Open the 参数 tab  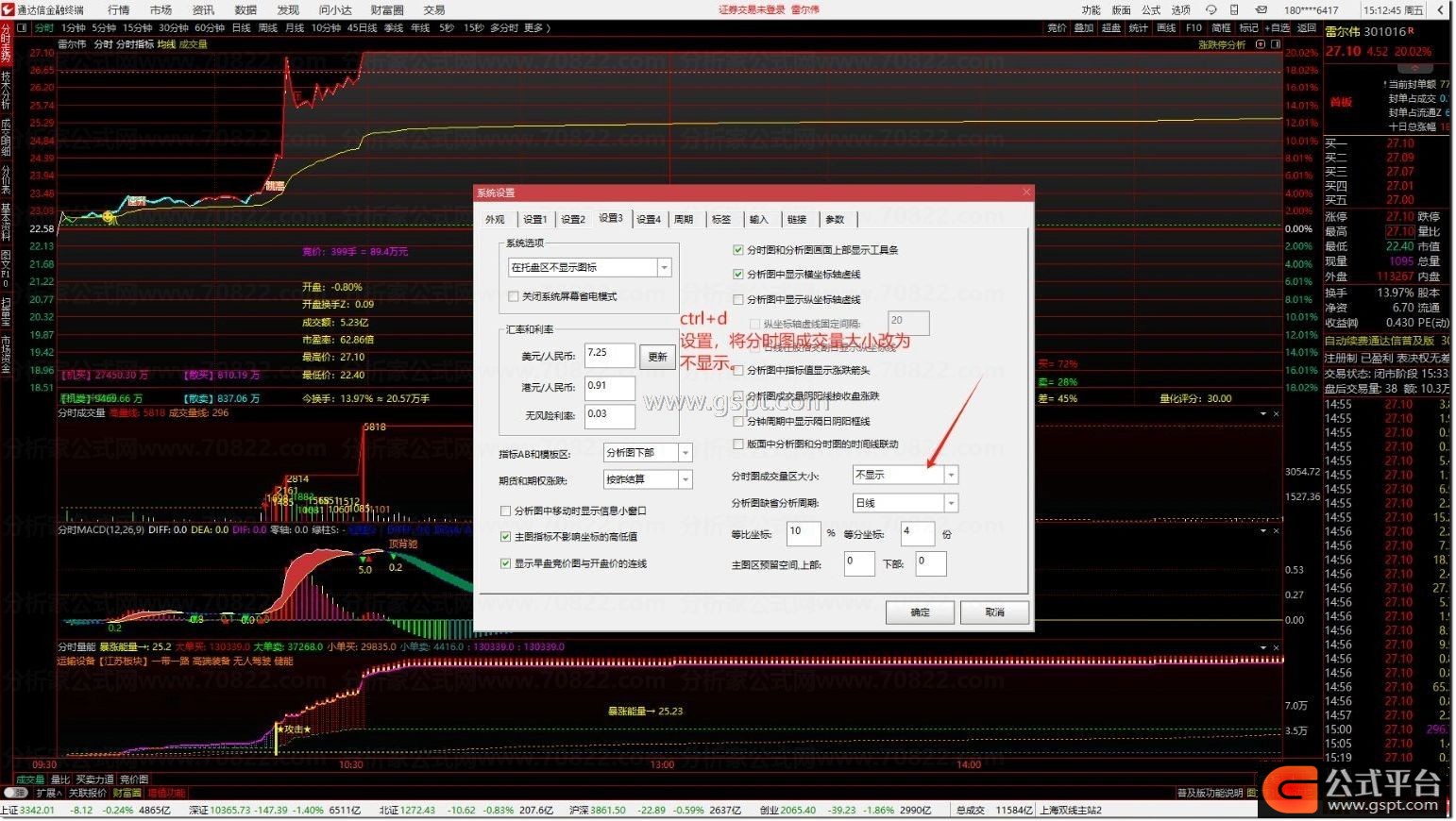tap(835, 219)
